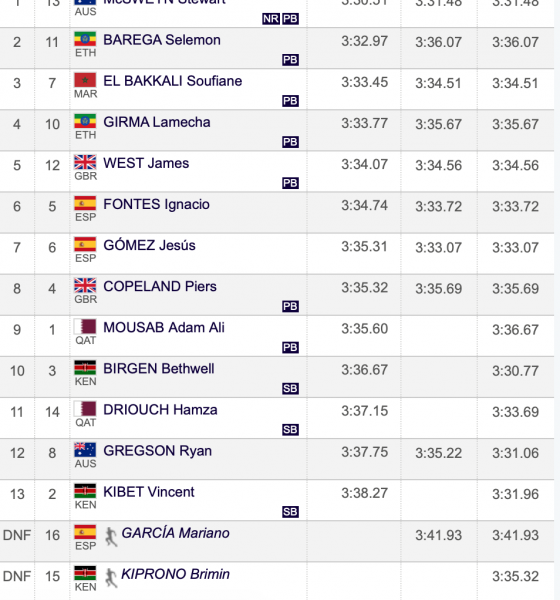Viewport: 560px width, 600px height.
Task: Select the BAREGA Selemon name link
Action: pyautogui.click(x=162, y=40)
